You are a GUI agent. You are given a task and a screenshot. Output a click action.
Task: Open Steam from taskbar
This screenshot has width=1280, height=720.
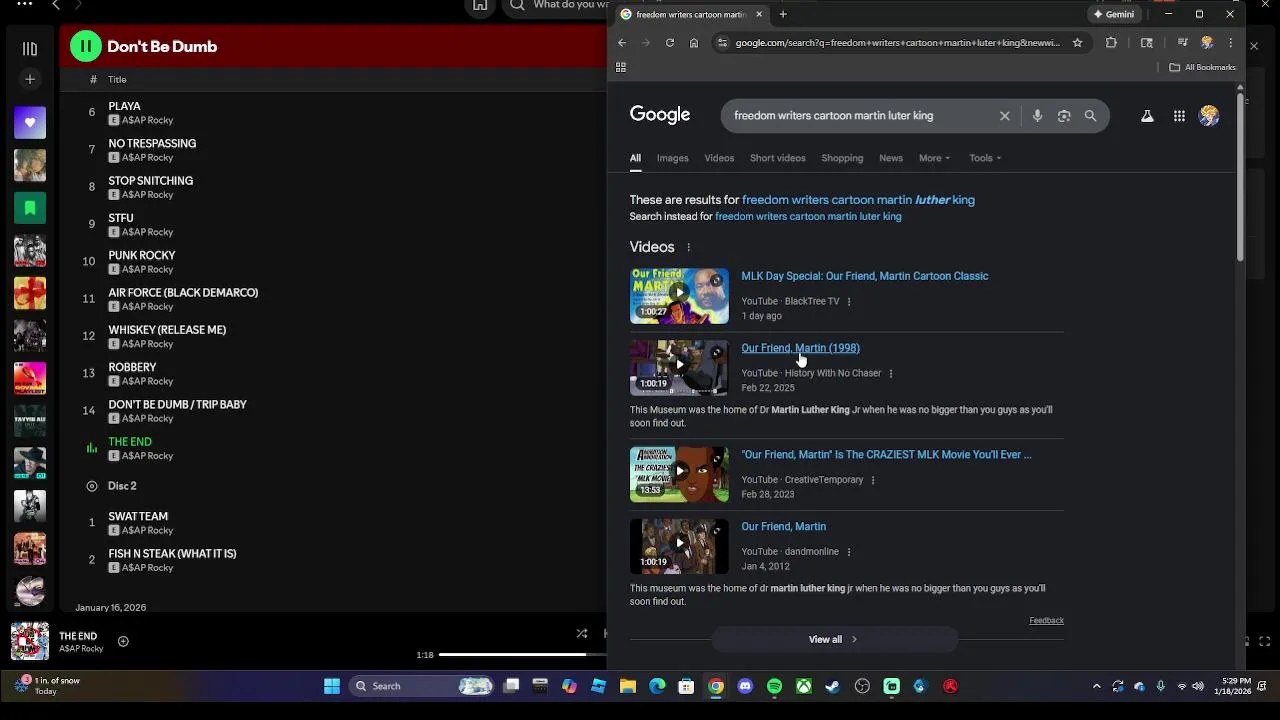tap(832, 686)
